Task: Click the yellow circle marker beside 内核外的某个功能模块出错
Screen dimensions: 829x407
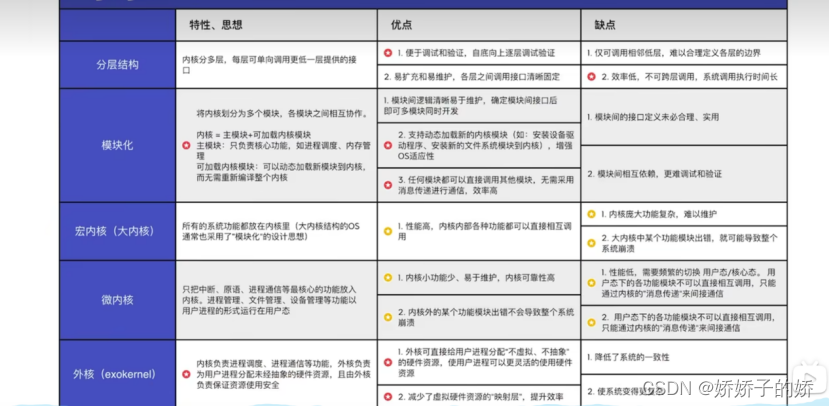Action: coord(388,317)
